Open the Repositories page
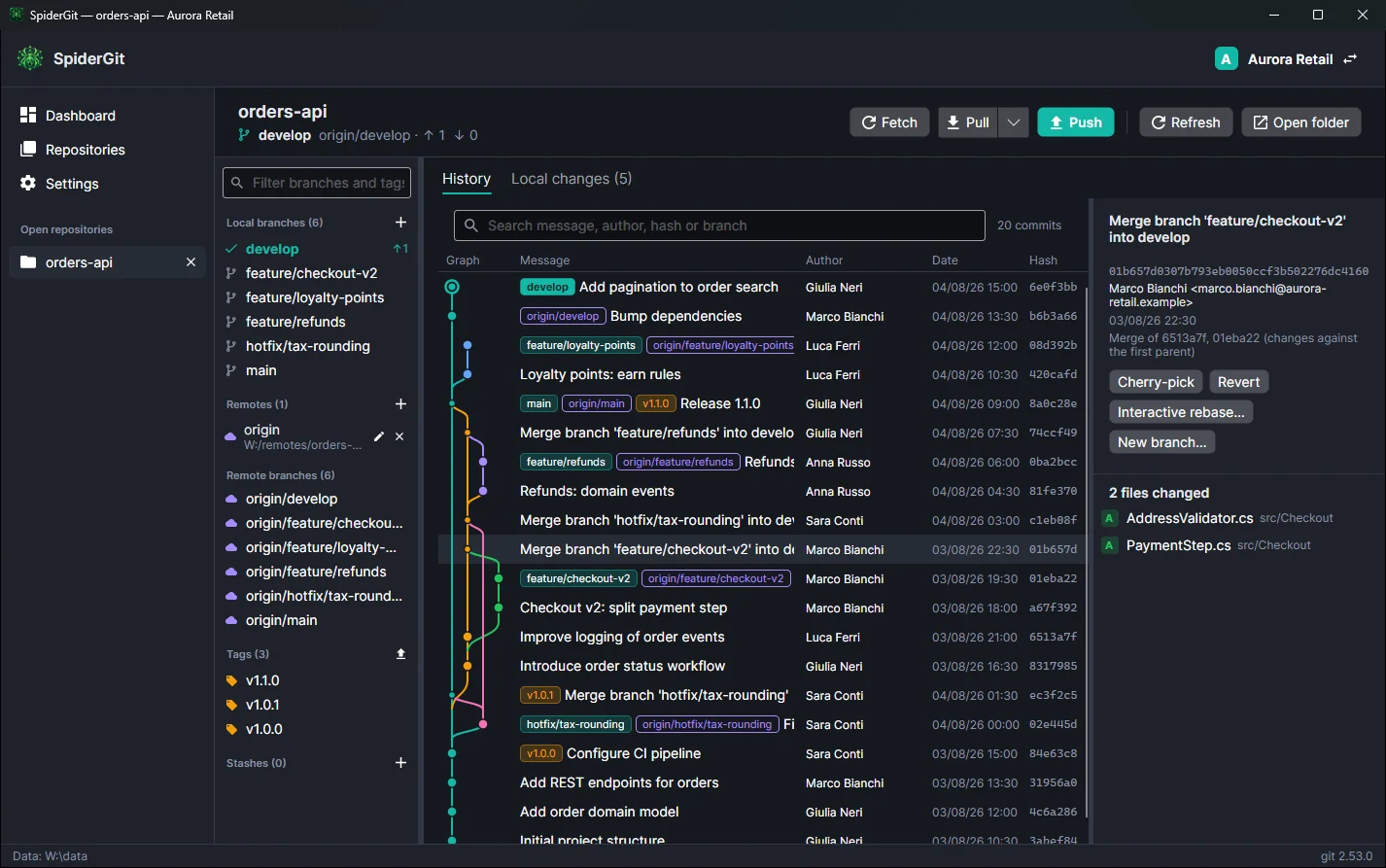 [x=107, y=150]
